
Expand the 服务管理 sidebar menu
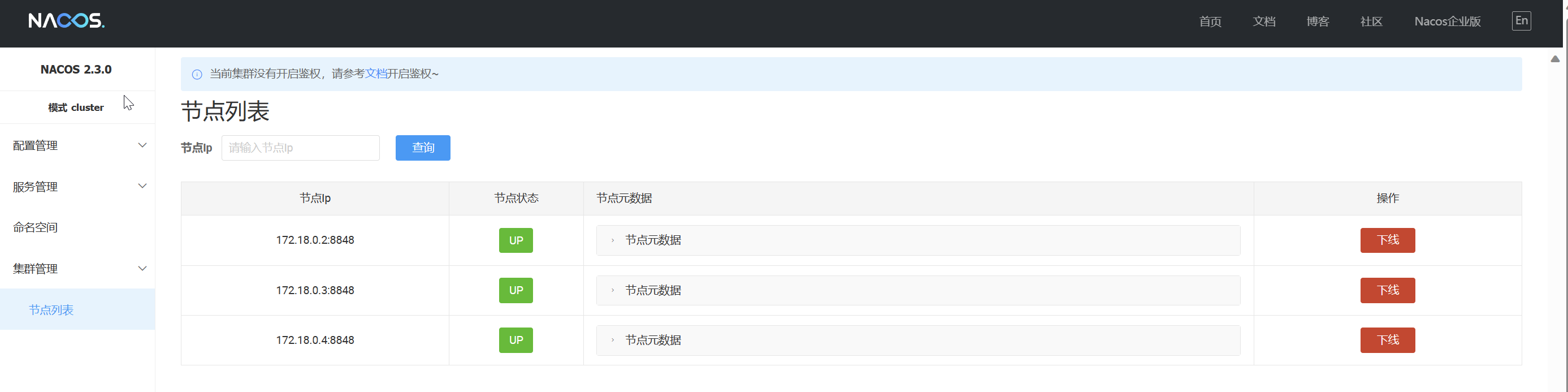[x=77, y=186]
